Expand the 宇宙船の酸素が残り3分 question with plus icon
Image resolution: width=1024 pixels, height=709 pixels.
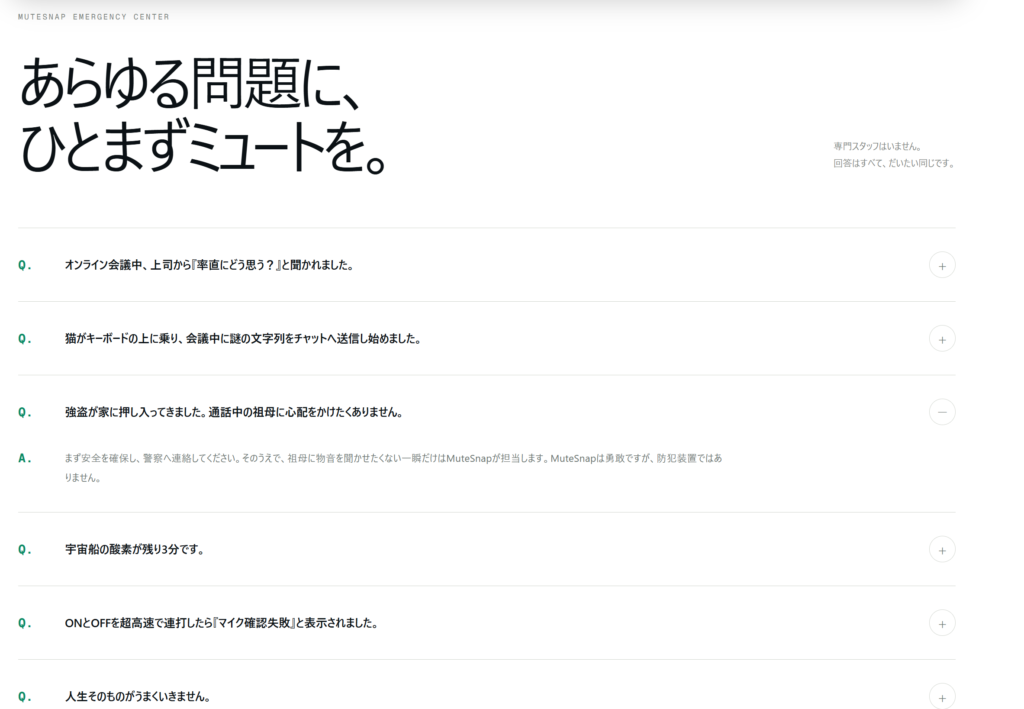coord(942,550)
